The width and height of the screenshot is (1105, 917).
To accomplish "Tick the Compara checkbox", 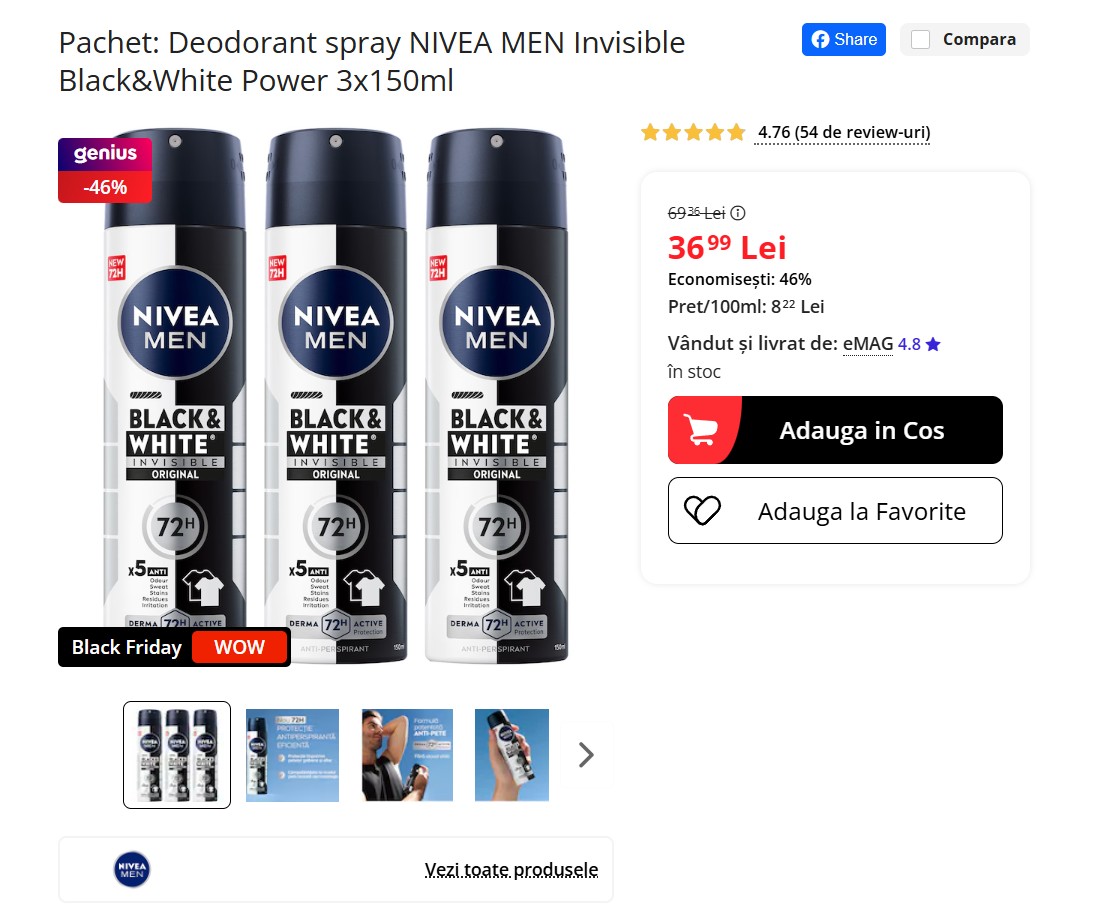I will pos(920,39).
